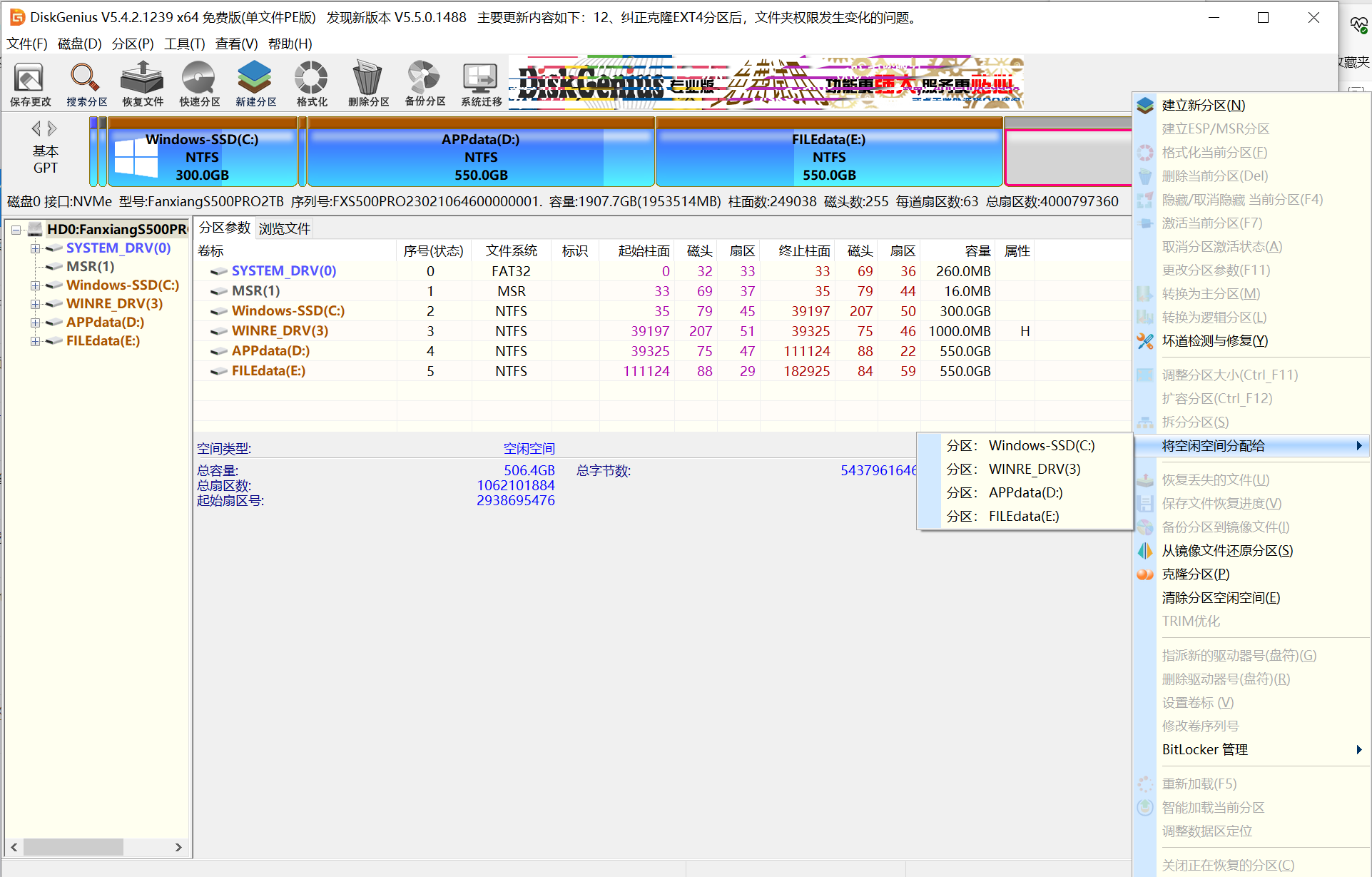Screen dimensions: 1372x877
Task: Select WINRE_DRV(3) in the disk tree
Action: pos(114,304)
